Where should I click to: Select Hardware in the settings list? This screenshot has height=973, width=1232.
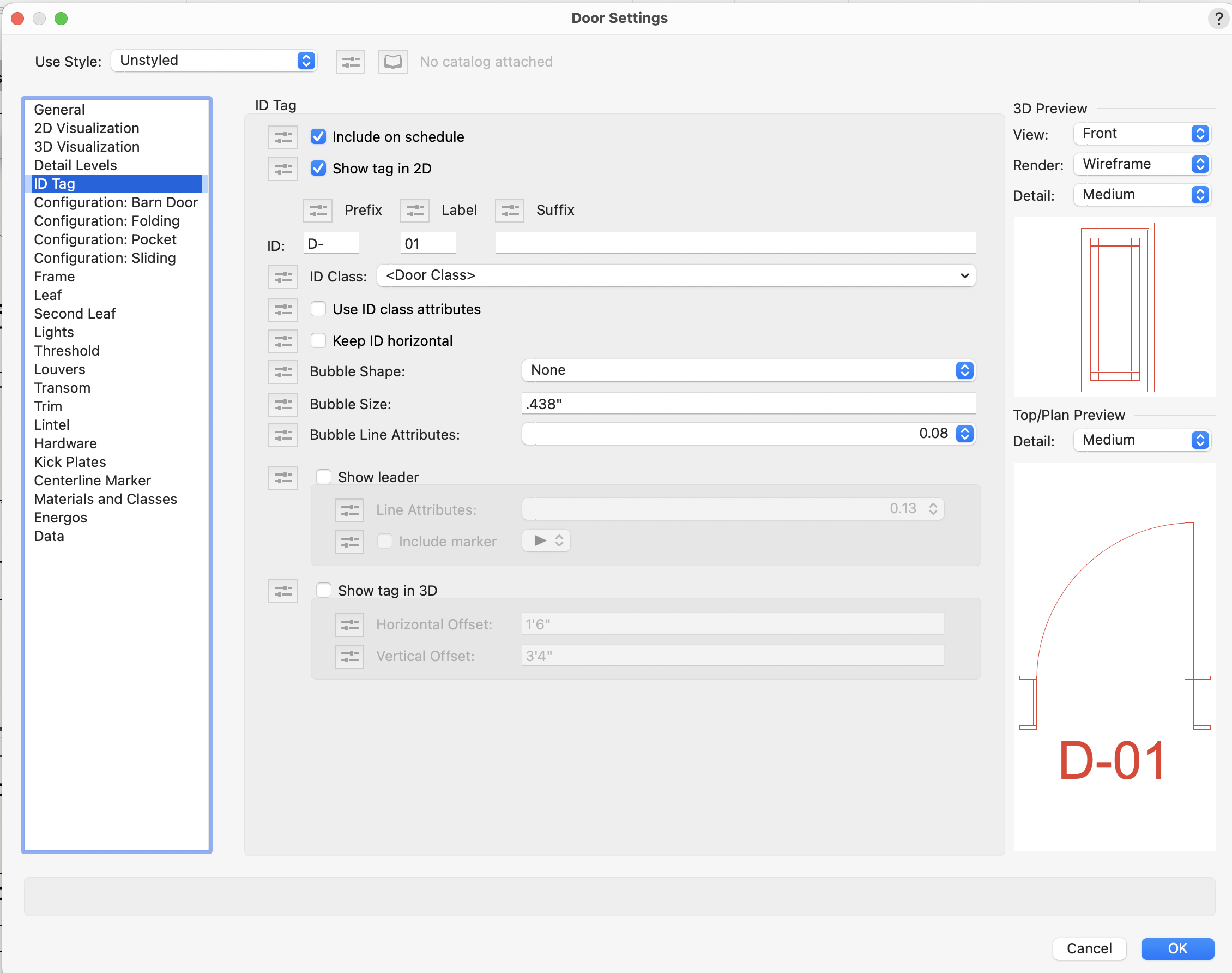click(x=65, y=443)
